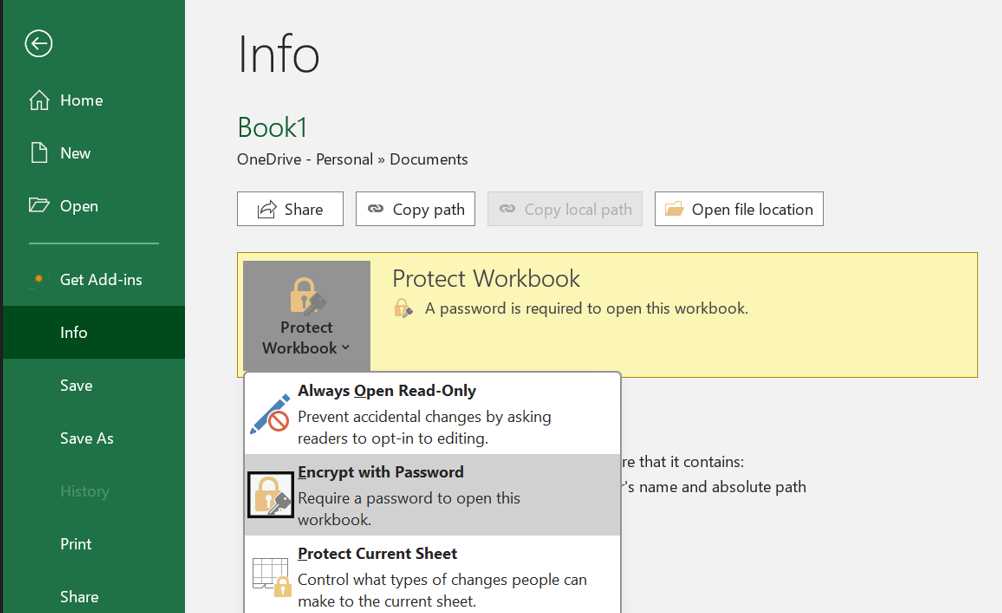Screen dimensions: 1002x613
Task: Click the Always Open Read-Only pencil icon
Action: 270,413
